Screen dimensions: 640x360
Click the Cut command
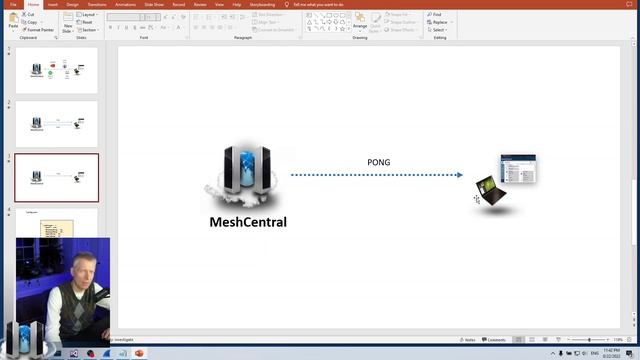28,14
